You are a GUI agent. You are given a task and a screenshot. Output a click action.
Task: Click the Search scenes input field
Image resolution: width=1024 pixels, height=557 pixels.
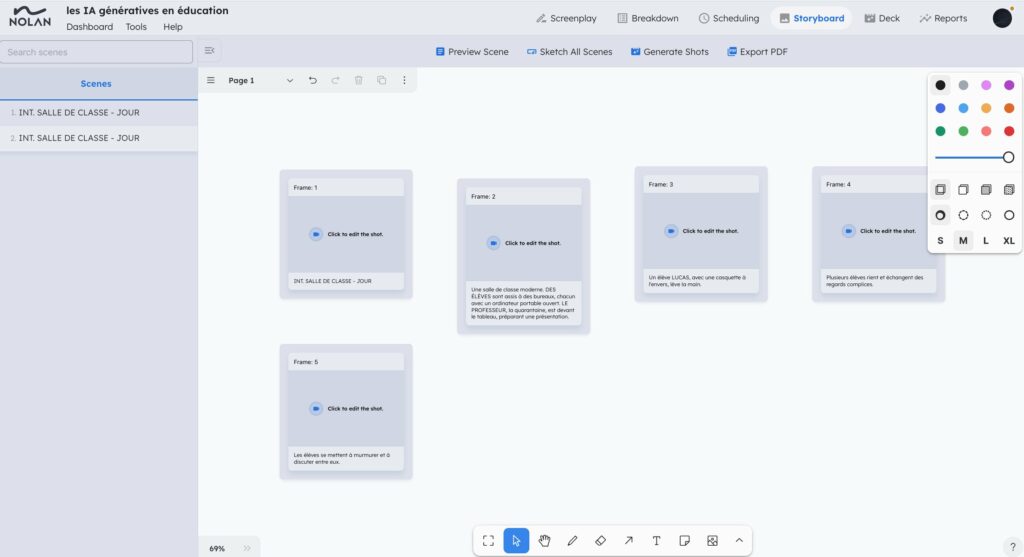[96, 52]
